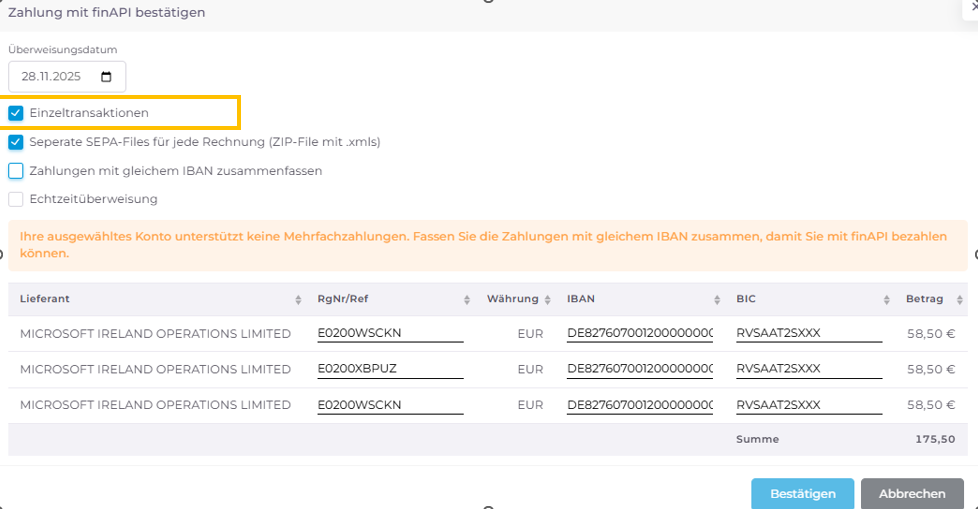The width and height of the screenshot is (978, 509).
Task: Disable Seperate SEPA-Files für jede Rechnung
Action: 16,142
